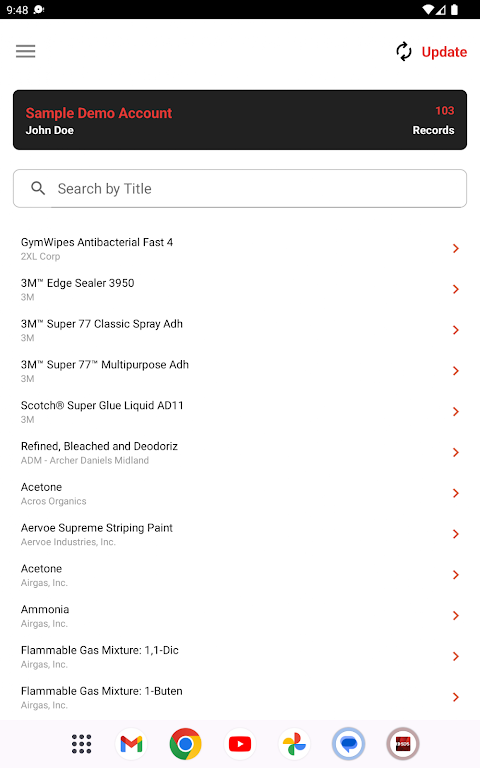
Task: Tap the ADM - Archer Daniels Midland label
Action: (x=85, y=460)
